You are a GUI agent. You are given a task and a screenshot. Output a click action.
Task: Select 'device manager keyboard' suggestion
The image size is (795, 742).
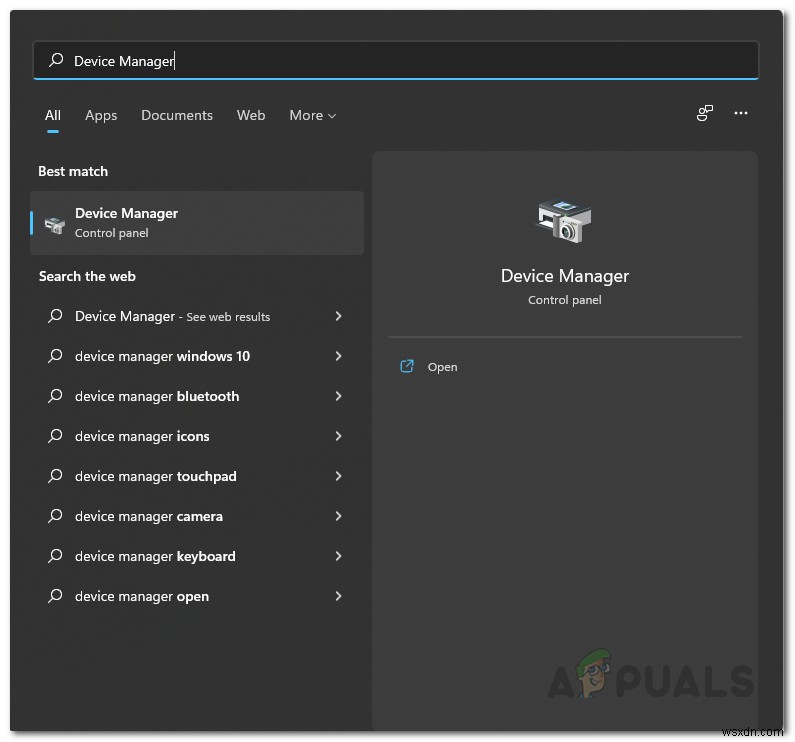click(197, 556)
